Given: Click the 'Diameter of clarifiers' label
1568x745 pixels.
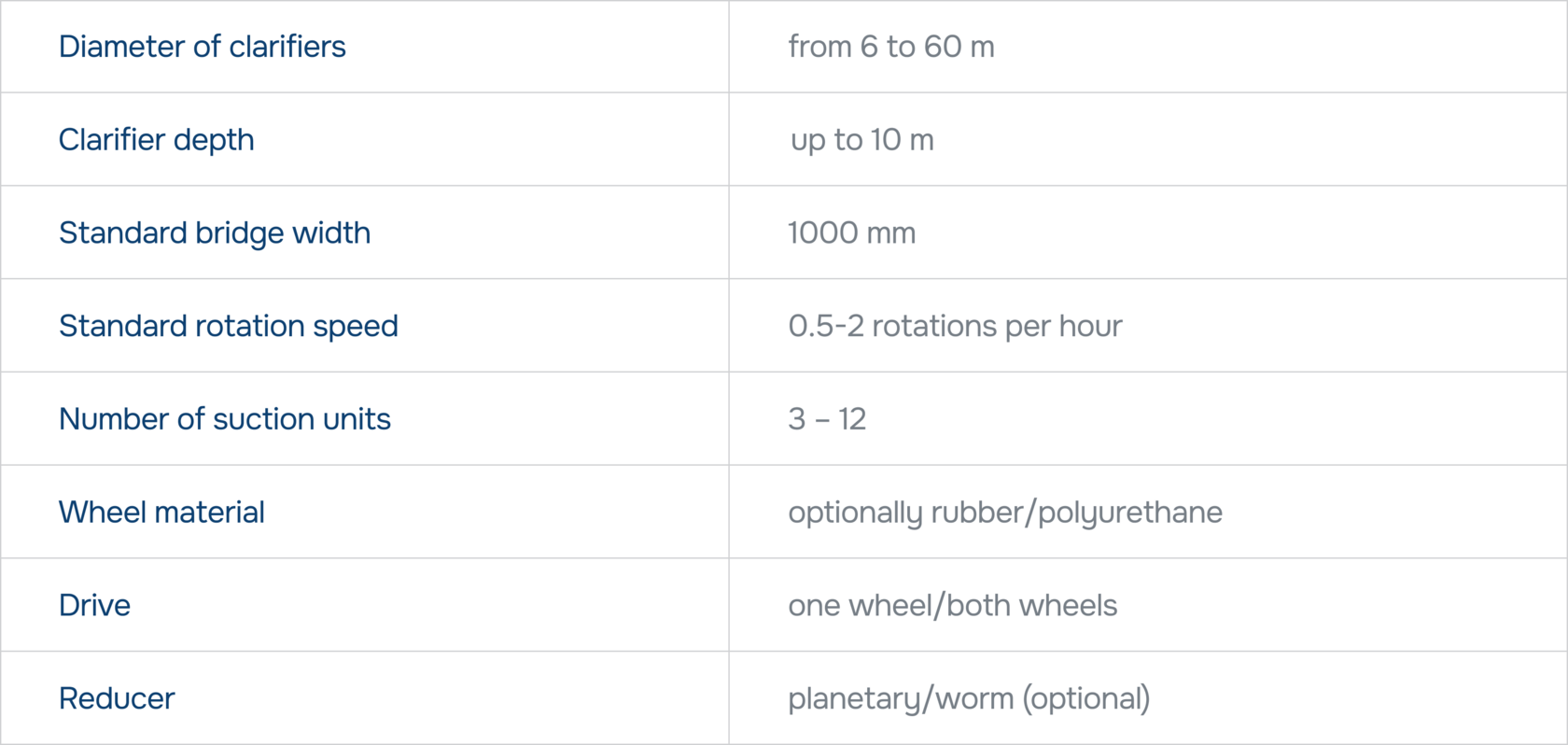Looking at the screenshot, I should pyautogui.click(x=202, y=47).
